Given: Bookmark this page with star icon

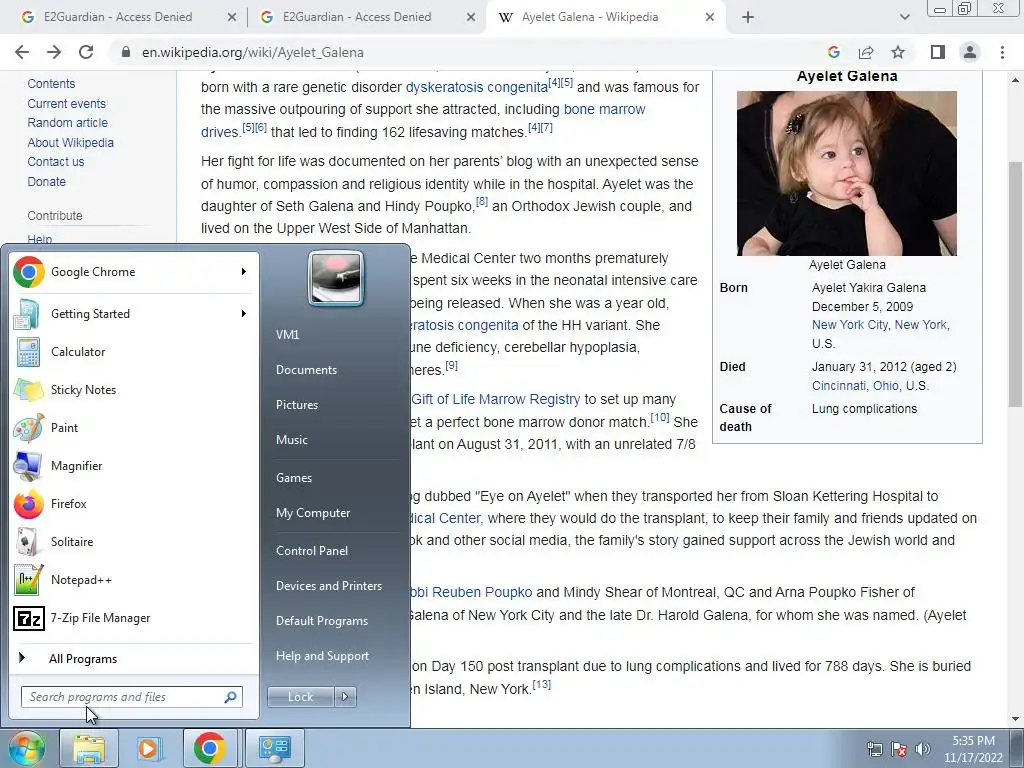Looking at the screenshot, I should coord(899,52).
